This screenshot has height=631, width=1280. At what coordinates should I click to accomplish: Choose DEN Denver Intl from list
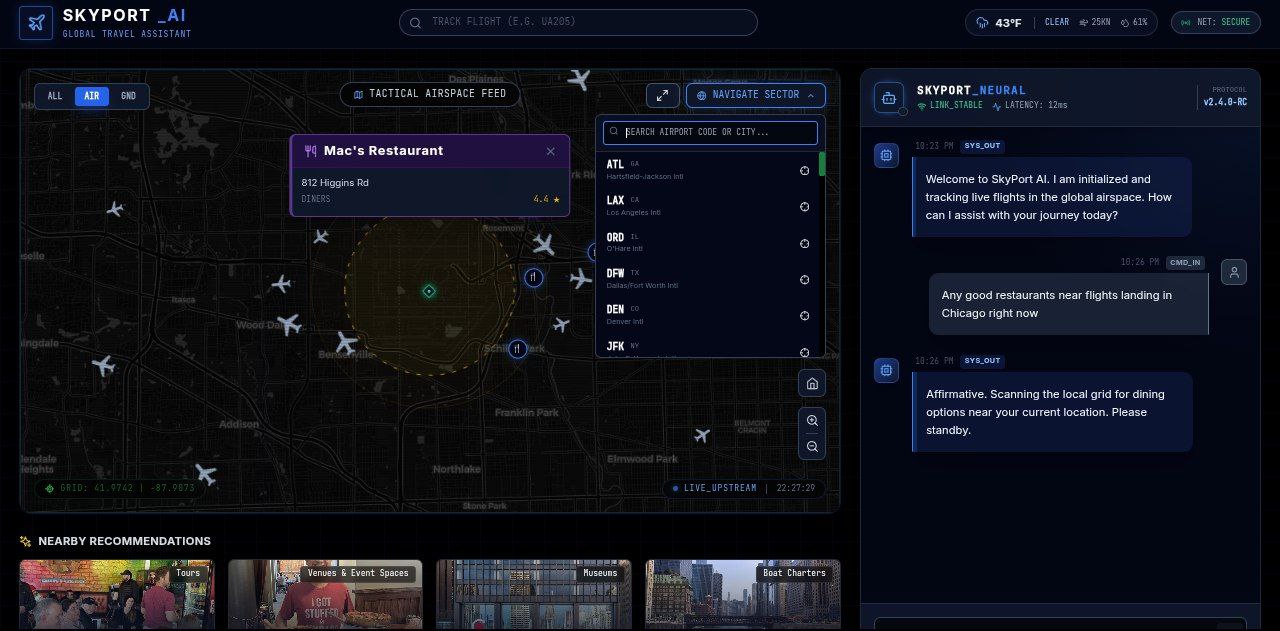[708, 315]
